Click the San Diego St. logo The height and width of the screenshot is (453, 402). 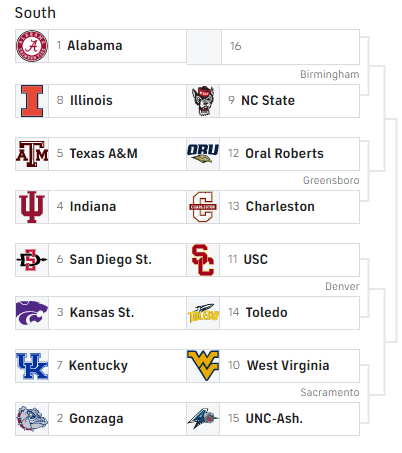[x=32, y=260]
